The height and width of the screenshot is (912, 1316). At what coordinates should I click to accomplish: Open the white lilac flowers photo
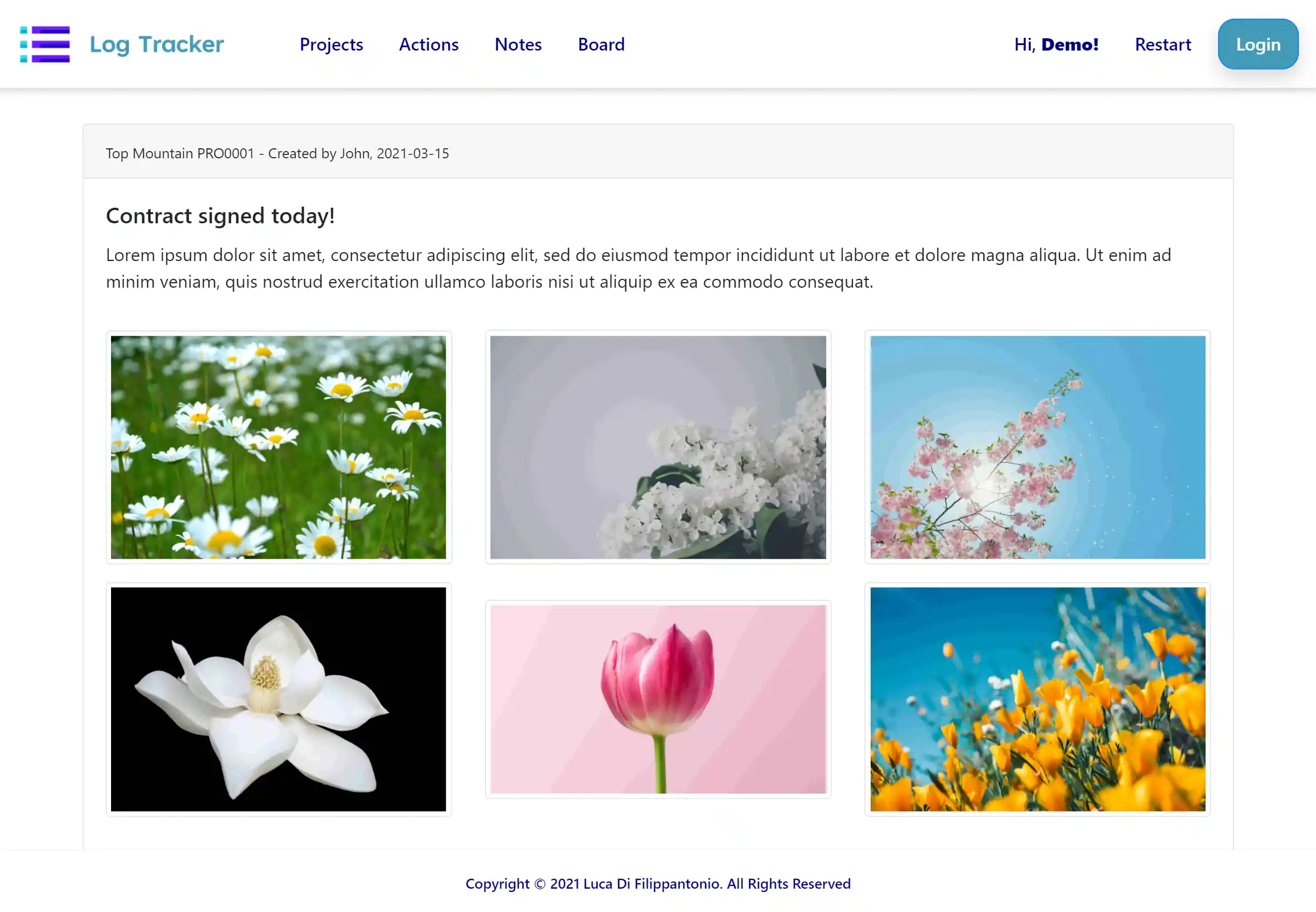657,447
